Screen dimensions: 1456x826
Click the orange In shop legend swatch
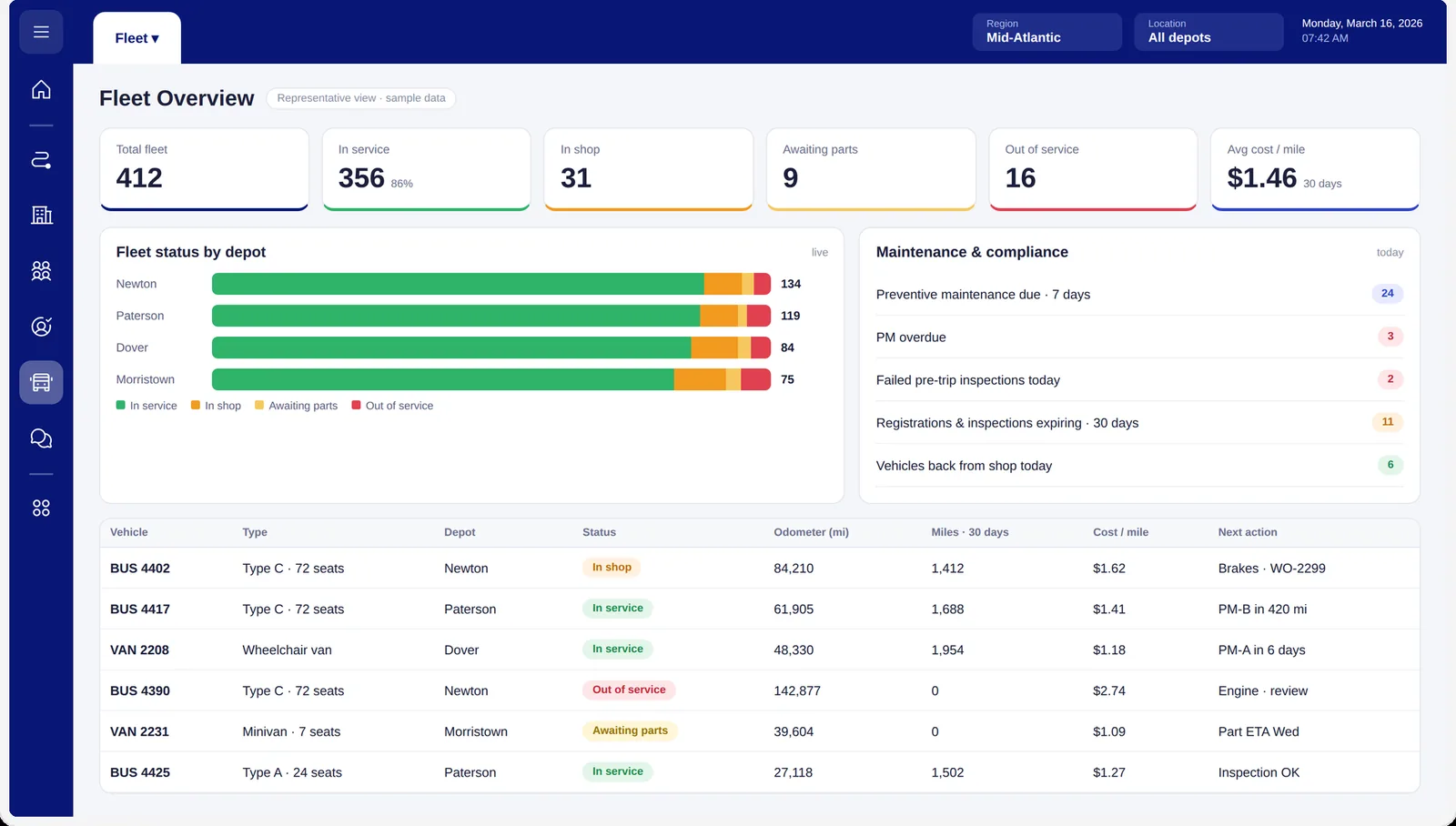click(195, 406)
